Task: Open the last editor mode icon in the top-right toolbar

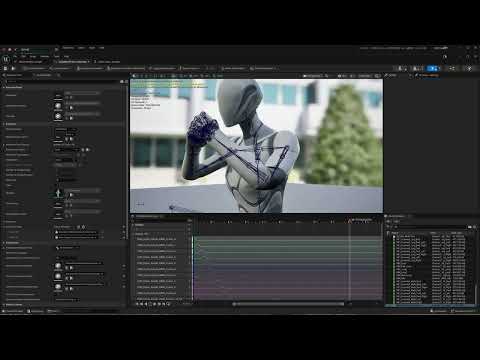Action: [x=470, y=68]
